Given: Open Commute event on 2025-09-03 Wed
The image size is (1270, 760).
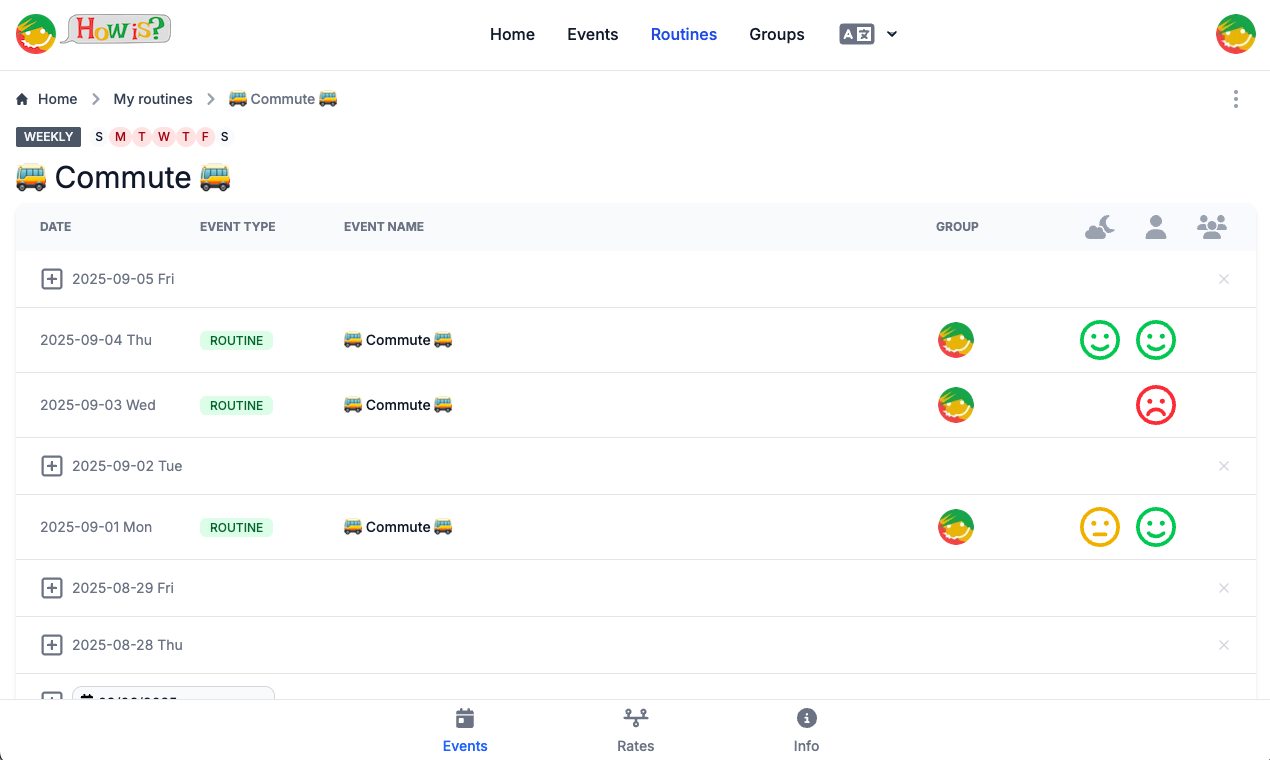Looking at the screenshot, I should click(x=398, y=405).
